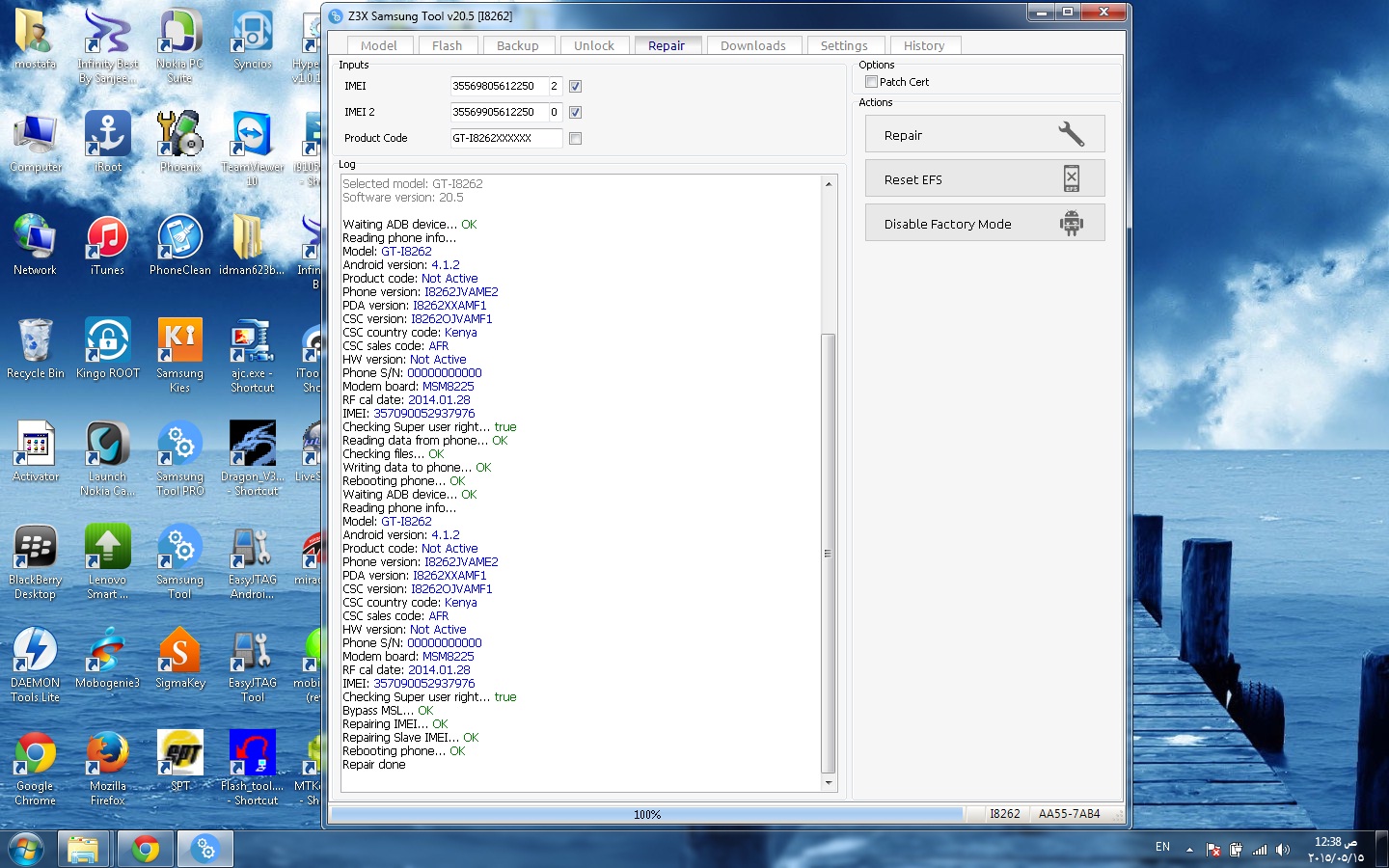Open the ajc.exe Shortcut icon
Viewport: 1389px width, 868px height.
click(x=253, y=355)
